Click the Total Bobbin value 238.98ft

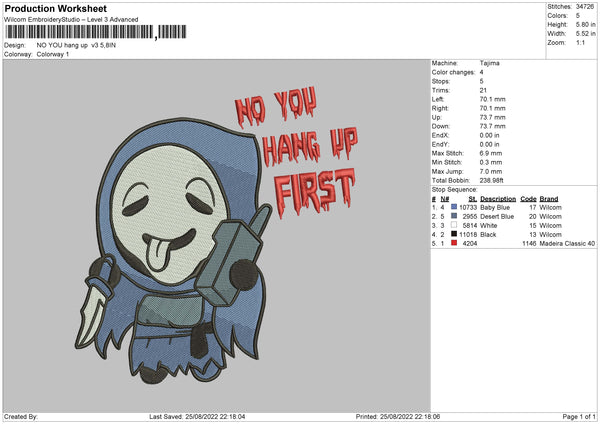click(x=492, y=180)
